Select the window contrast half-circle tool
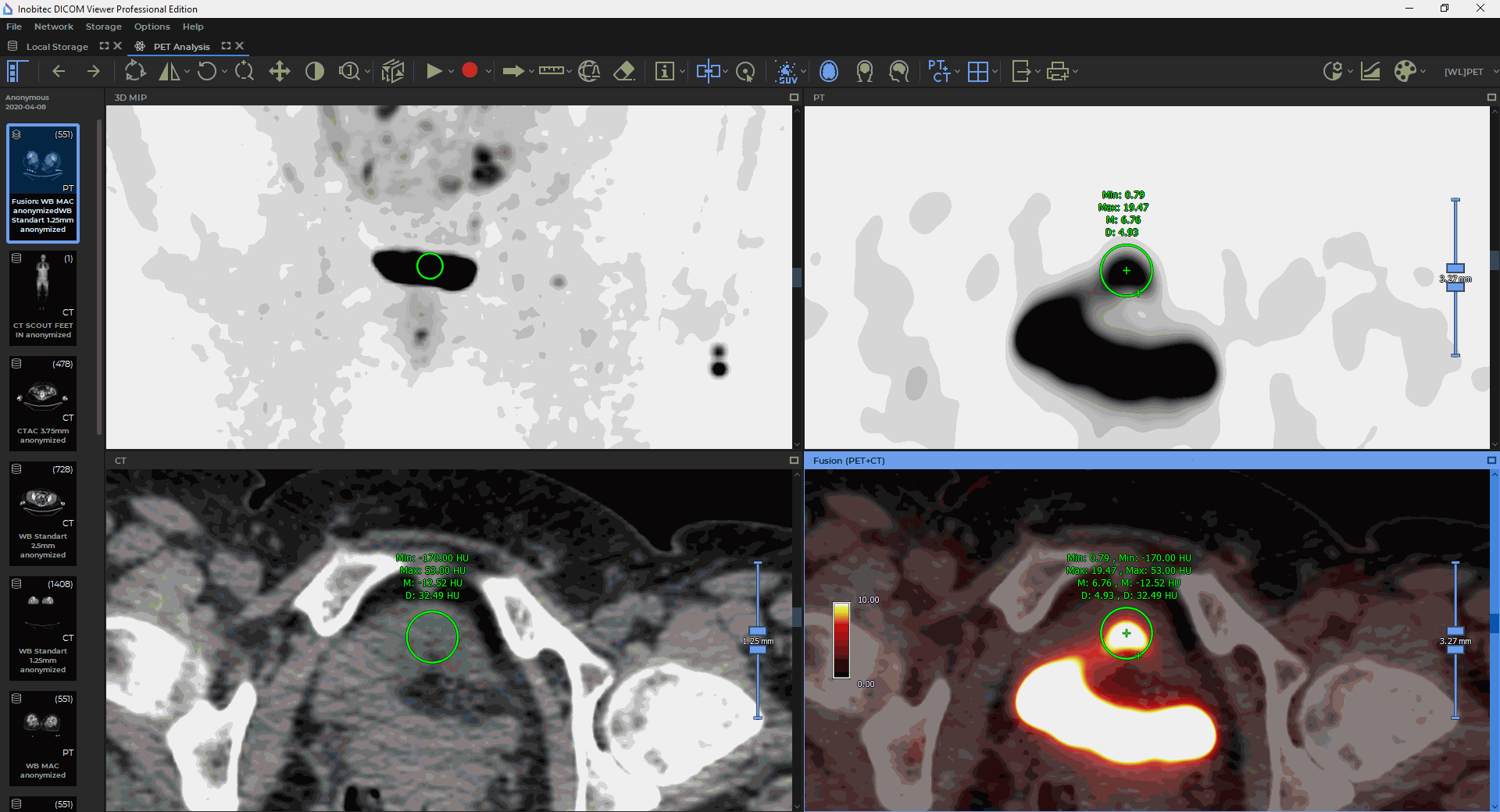 [x=315, y=72]
